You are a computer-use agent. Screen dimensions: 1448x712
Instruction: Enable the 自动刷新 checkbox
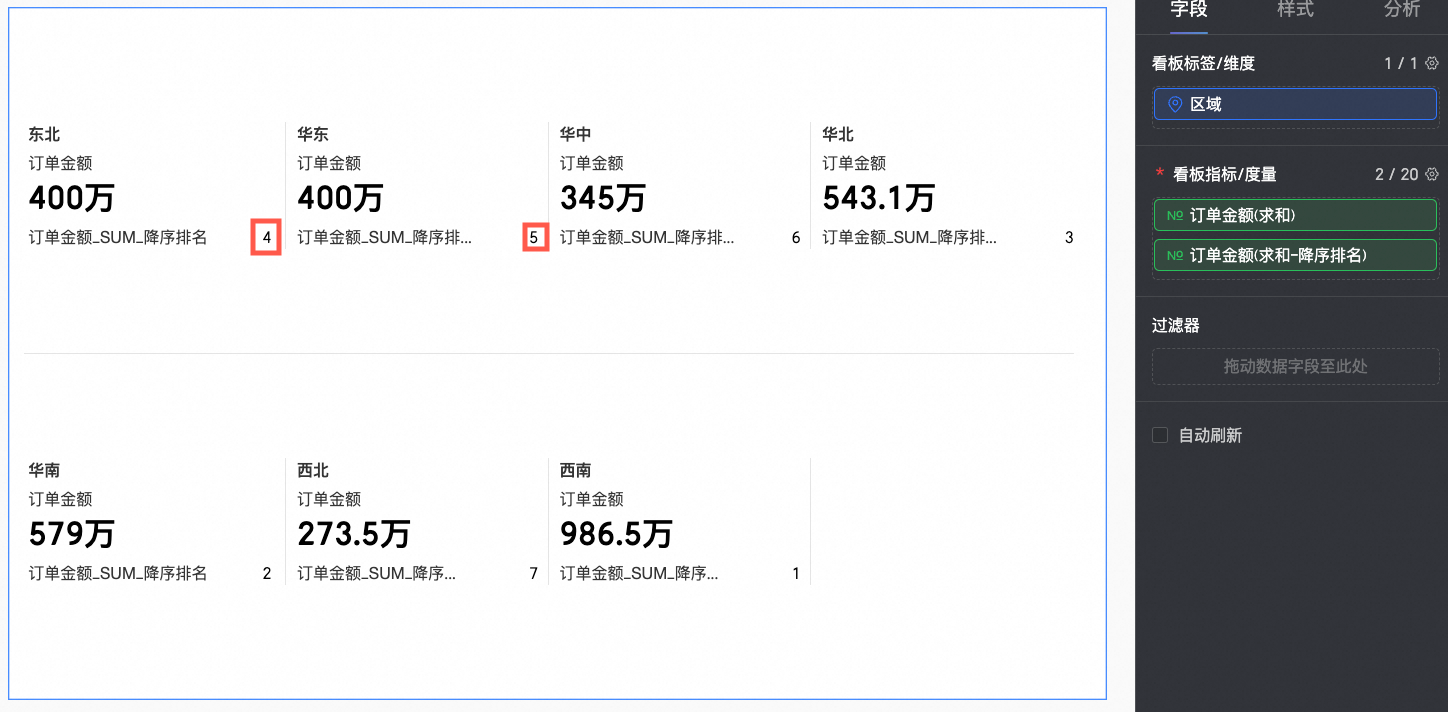tap(1160, 435)
